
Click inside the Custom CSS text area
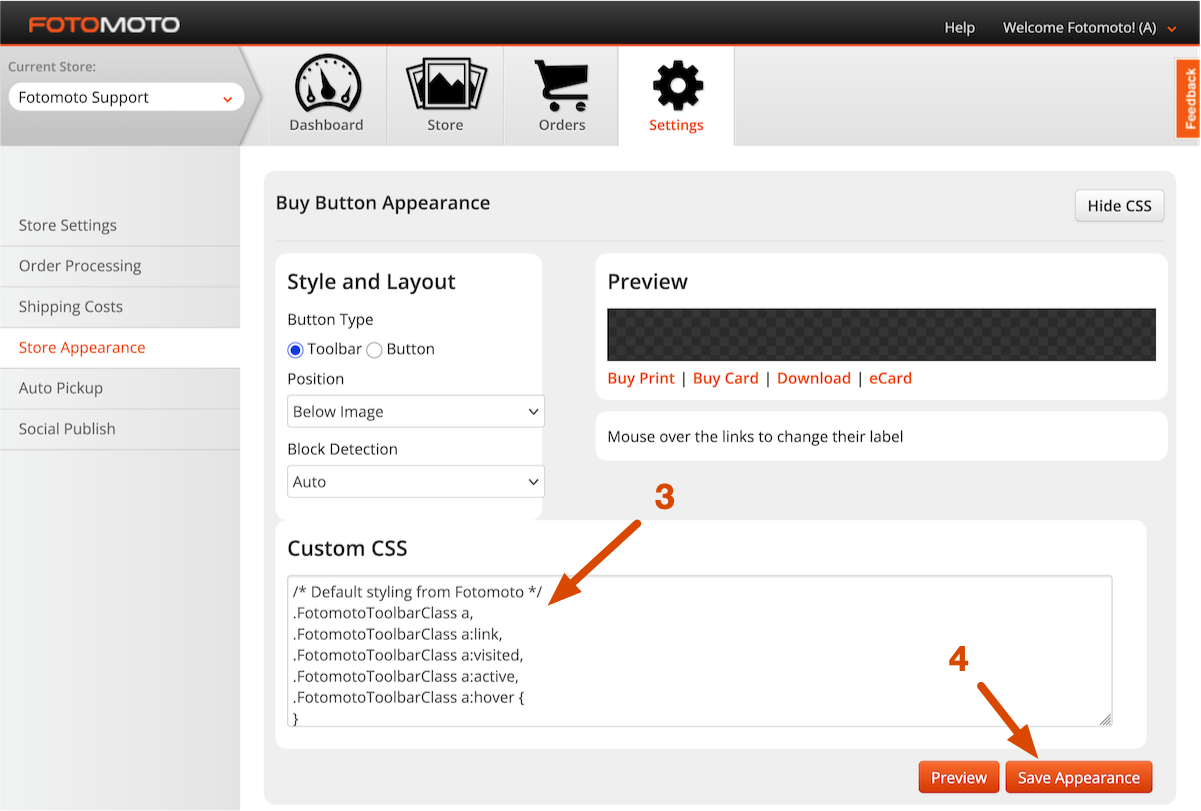pyautogui.click(x=700, y=650)
